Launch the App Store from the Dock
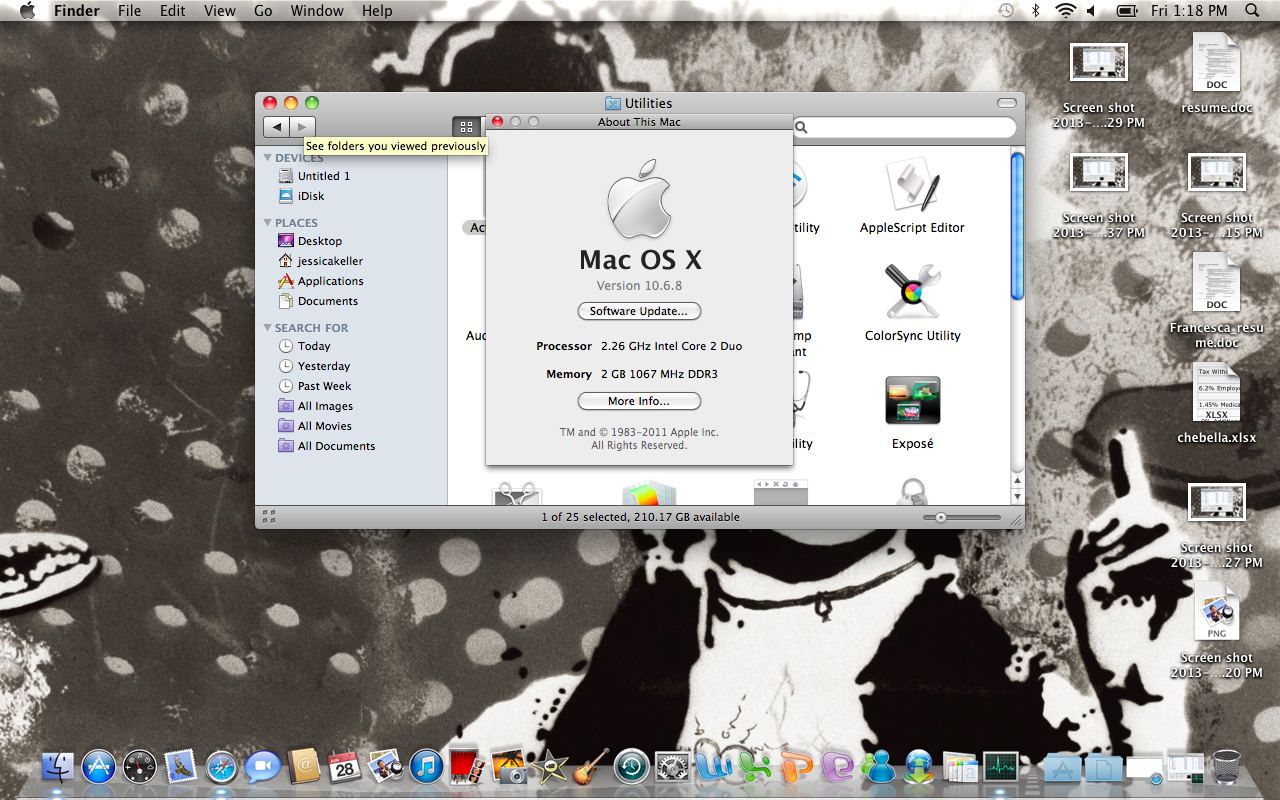The height and width of the screenshot is (800, 1280). click(99, 767)
